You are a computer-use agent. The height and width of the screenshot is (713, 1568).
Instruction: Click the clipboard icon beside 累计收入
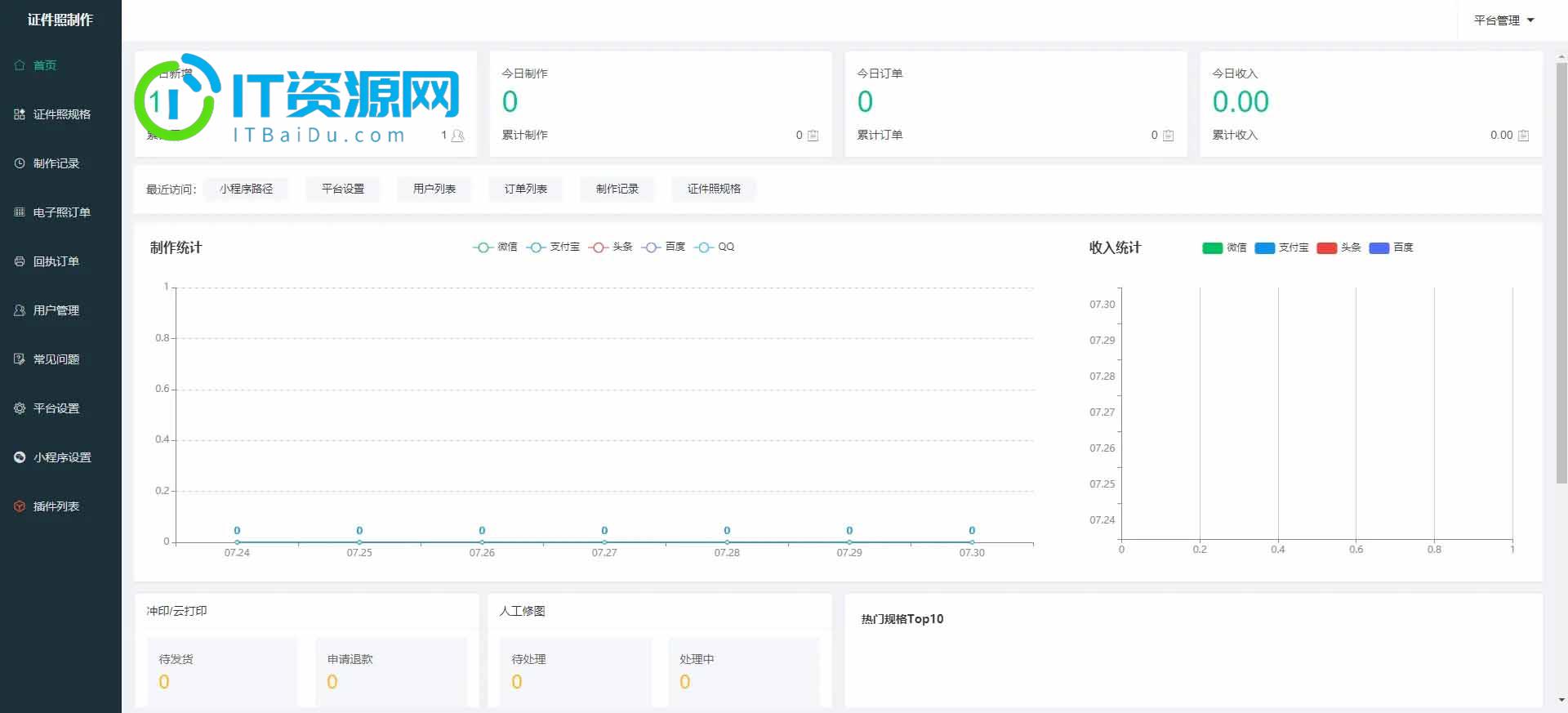tap(1523, 136)
